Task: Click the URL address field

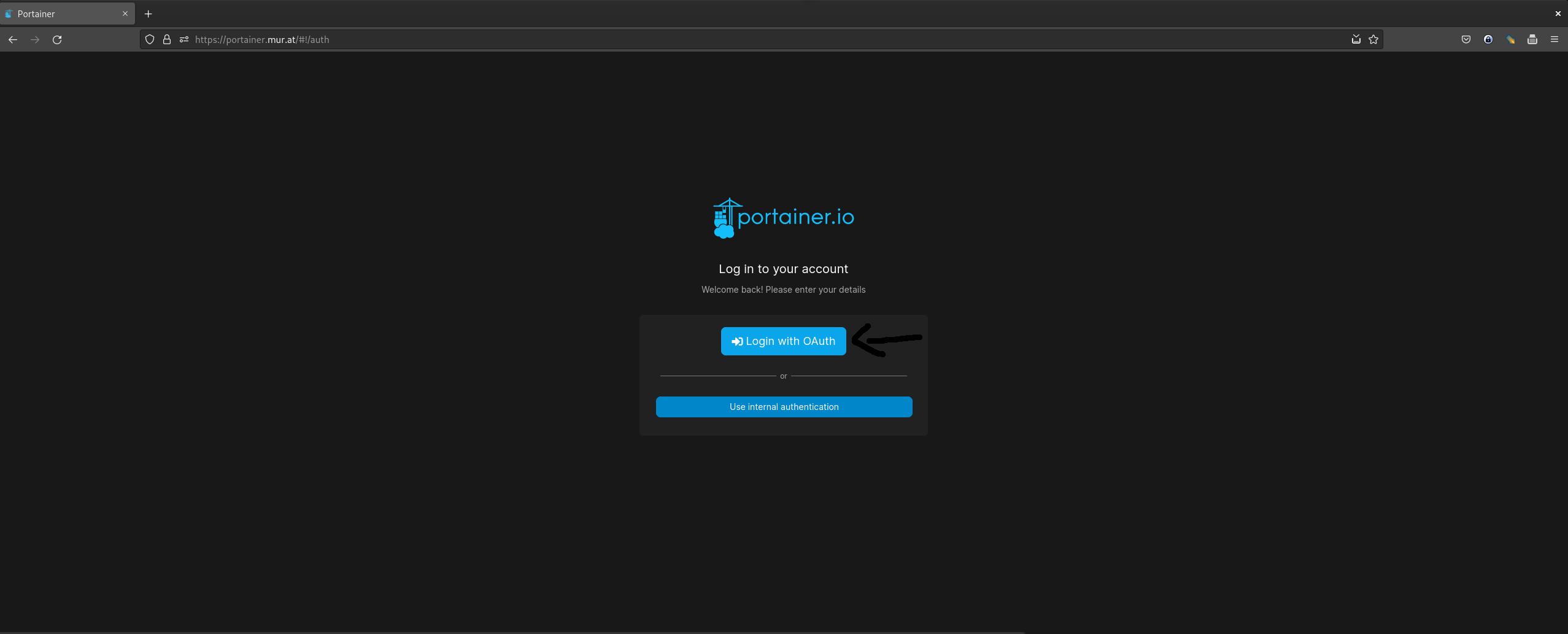Action: click(x=736, y=40)
